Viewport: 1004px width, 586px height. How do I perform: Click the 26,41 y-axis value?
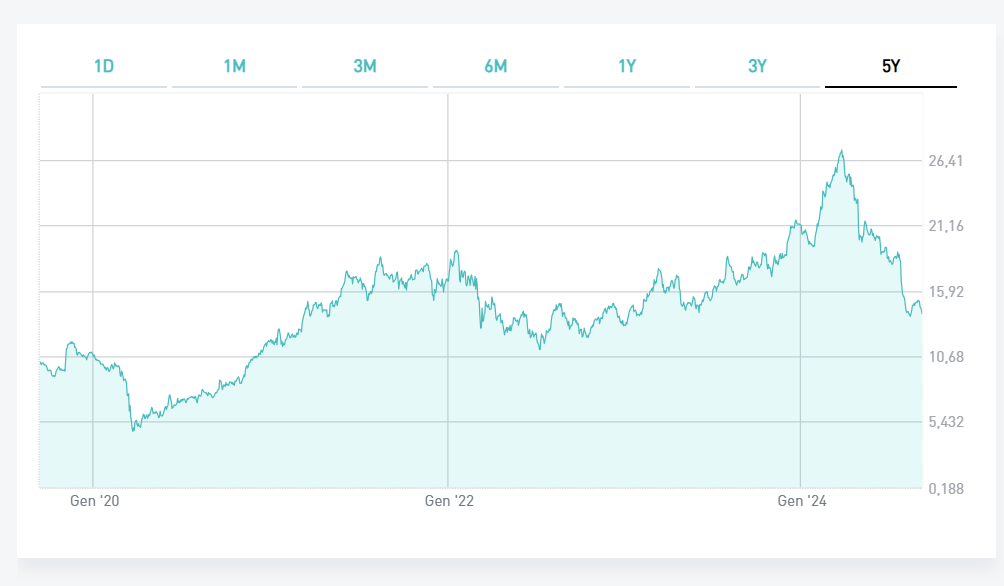pos(945,161)
